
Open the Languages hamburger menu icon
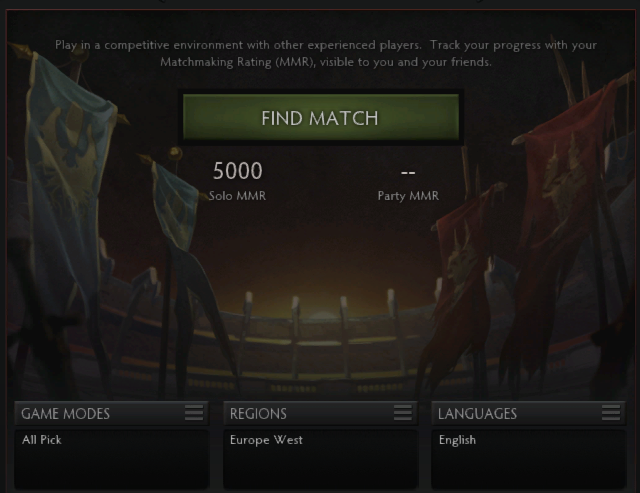tap(611, 413)
